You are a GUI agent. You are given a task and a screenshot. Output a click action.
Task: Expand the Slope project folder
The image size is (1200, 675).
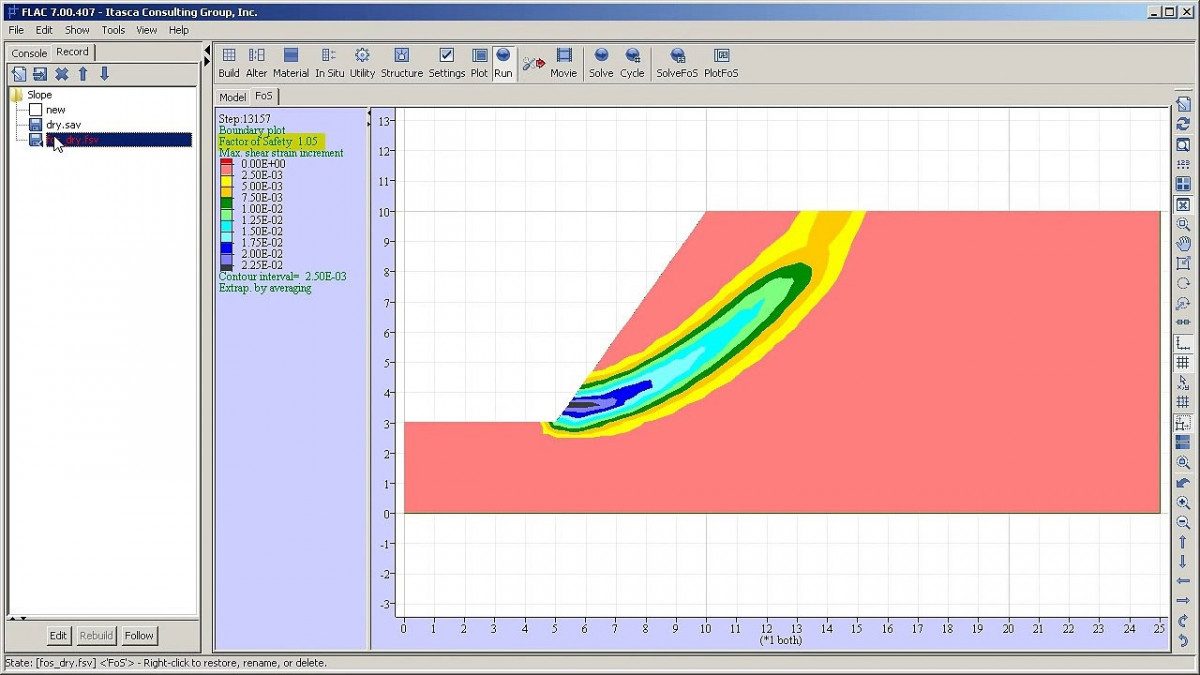(x=17, y=95)
